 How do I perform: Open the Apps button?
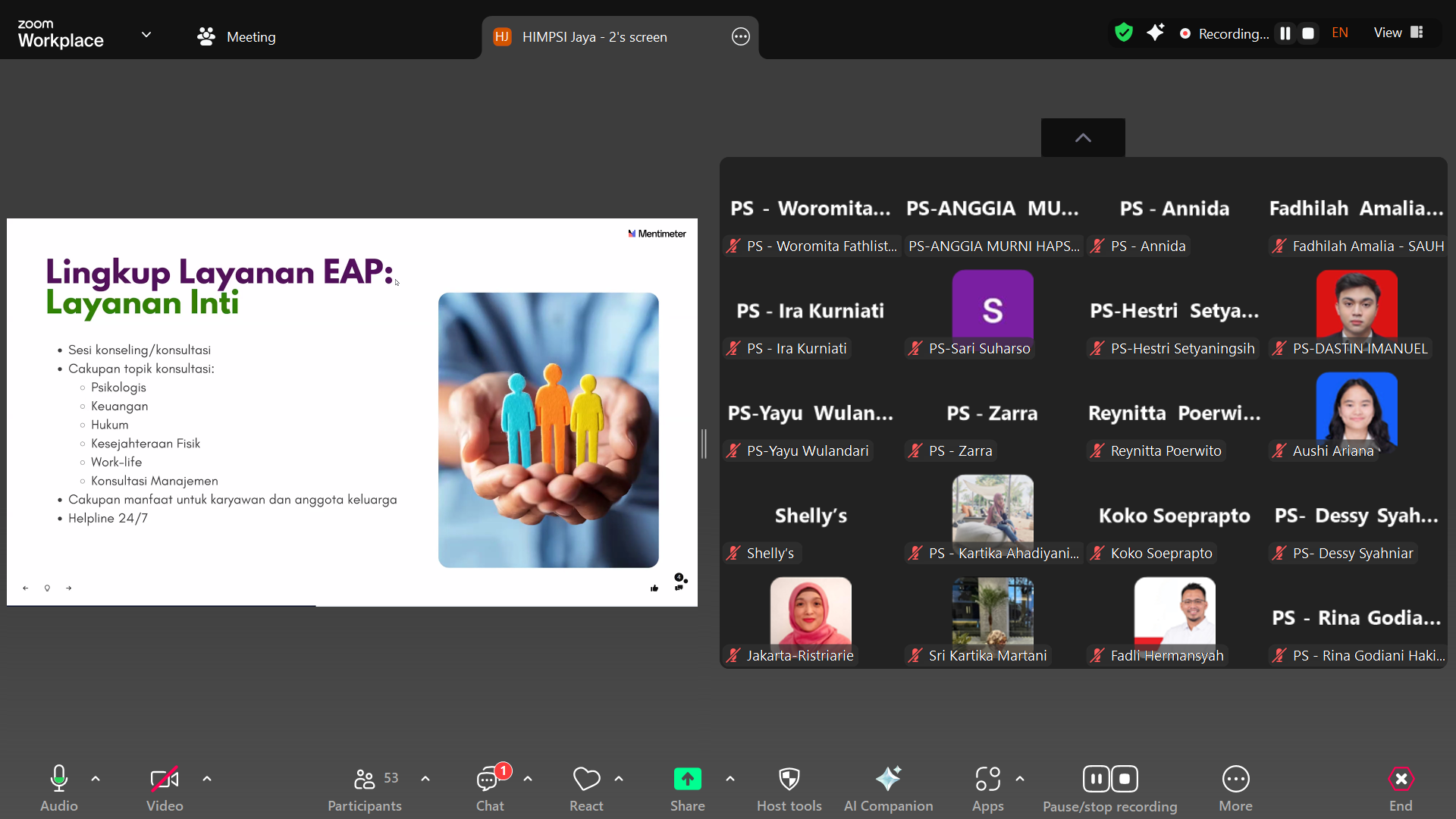coord(988,789)
